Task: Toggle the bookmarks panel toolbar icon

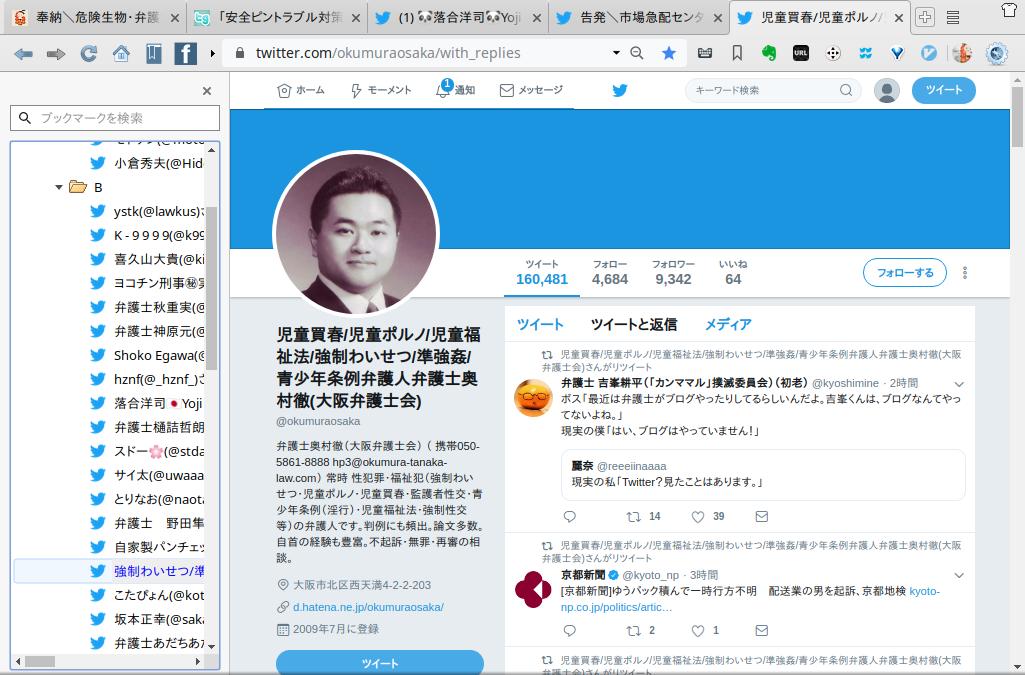Action: pyautogui.click(x=154, y=54)
